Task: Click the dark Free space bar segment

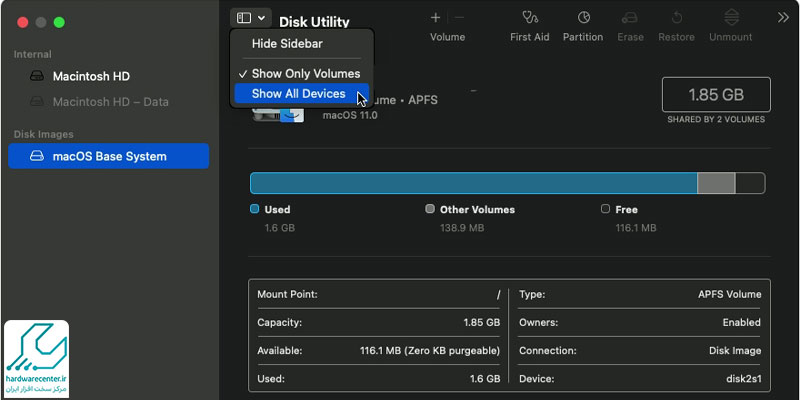Action: click(x=750, y=183)
